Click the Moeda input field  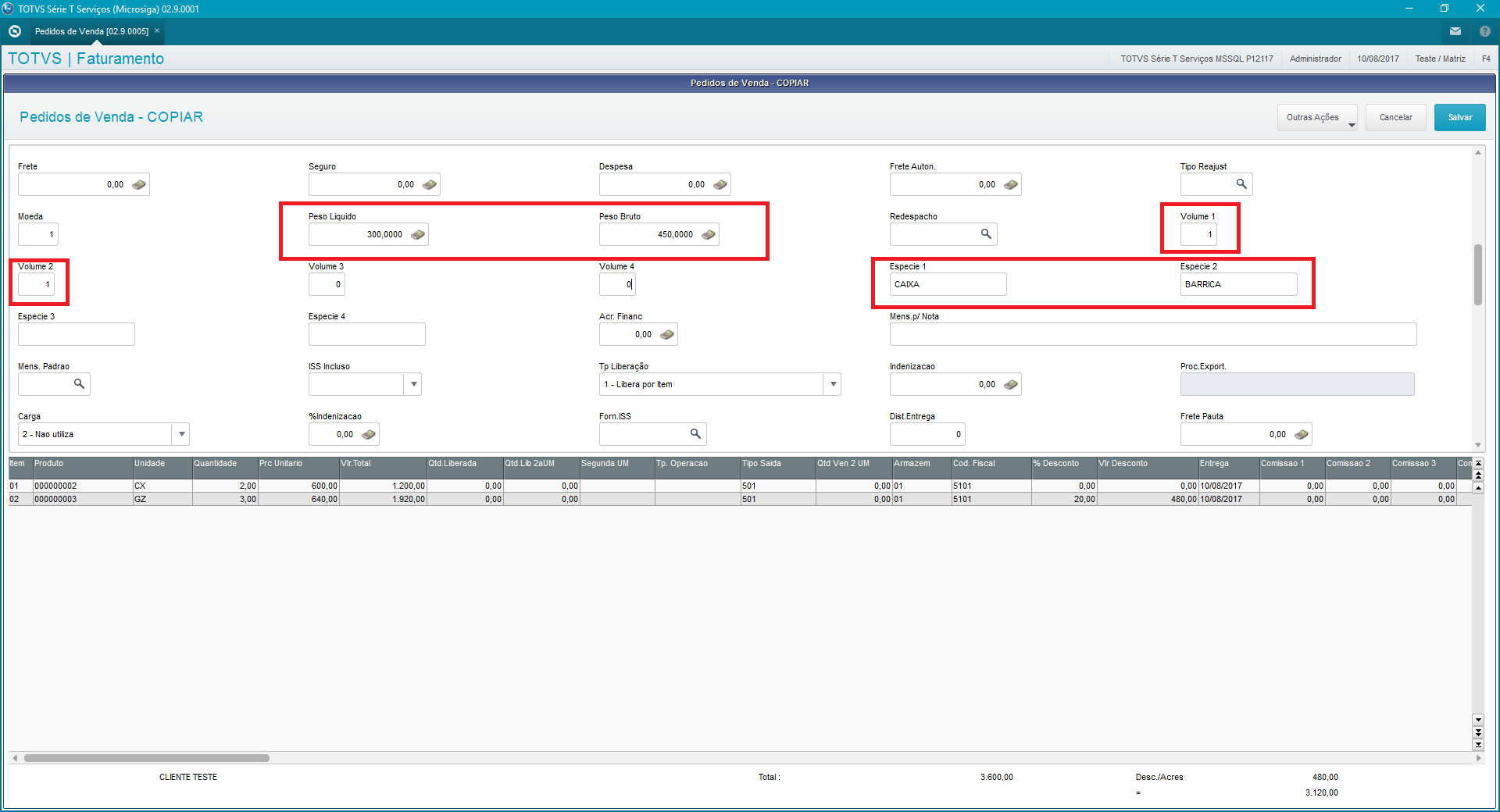[37, 234]
